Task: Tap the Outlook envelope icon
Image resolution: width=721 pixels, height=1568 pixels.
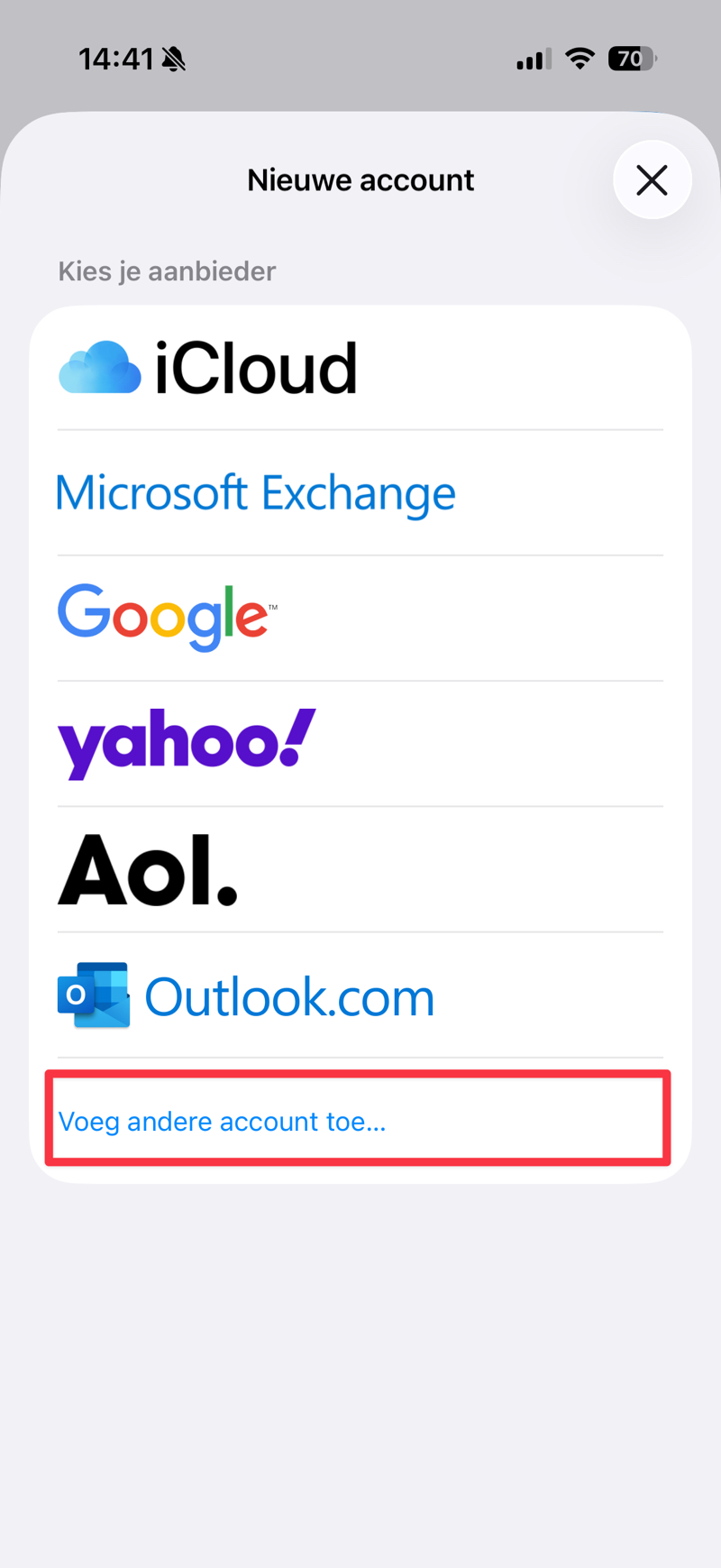Action: [x=94, y=995]
